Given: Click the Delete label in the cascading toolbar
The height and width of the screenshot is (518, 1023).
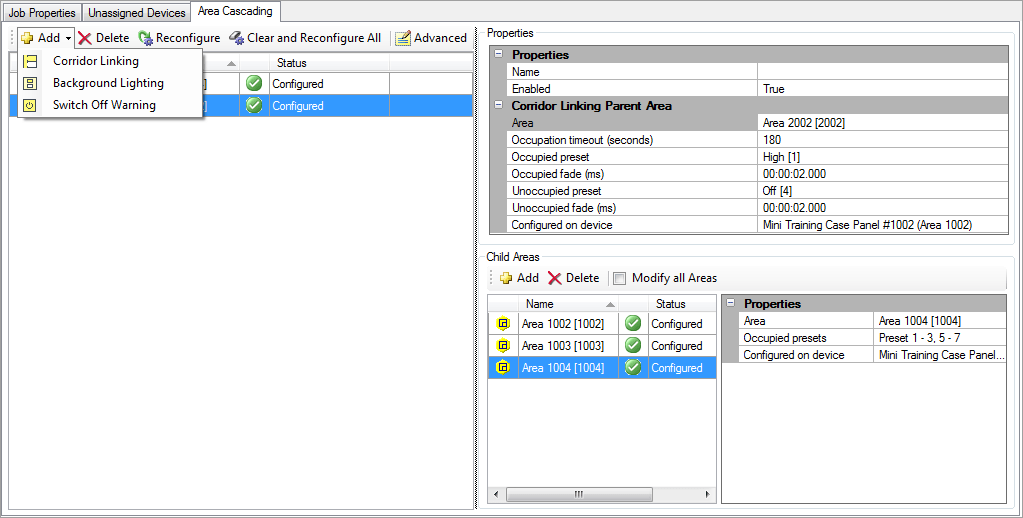Looking at the screenshot, I should click(x=112, y=38).
